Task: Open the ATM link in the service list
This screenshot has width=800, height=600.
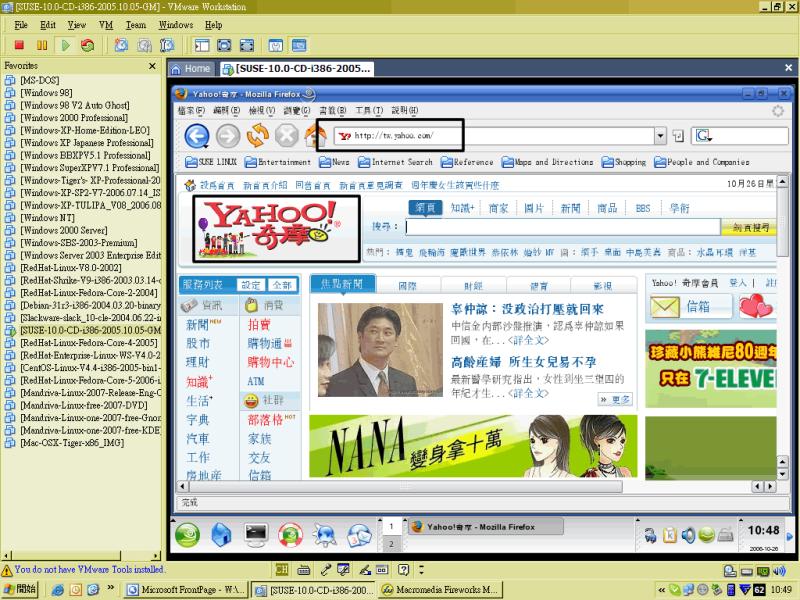Action: click(x=256, y=381)
